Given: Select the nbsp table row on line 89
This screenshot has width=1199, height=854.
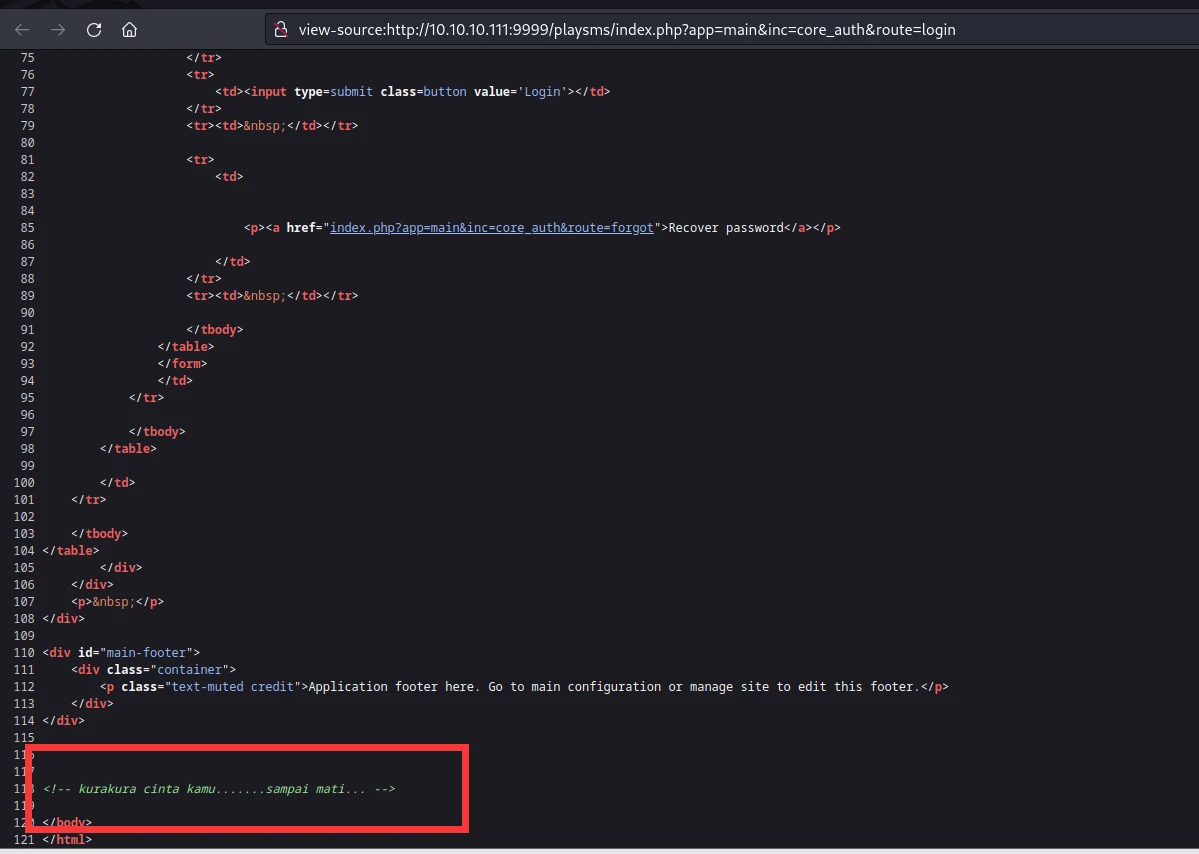Looking at the screenshot, I should click(272, 296).
